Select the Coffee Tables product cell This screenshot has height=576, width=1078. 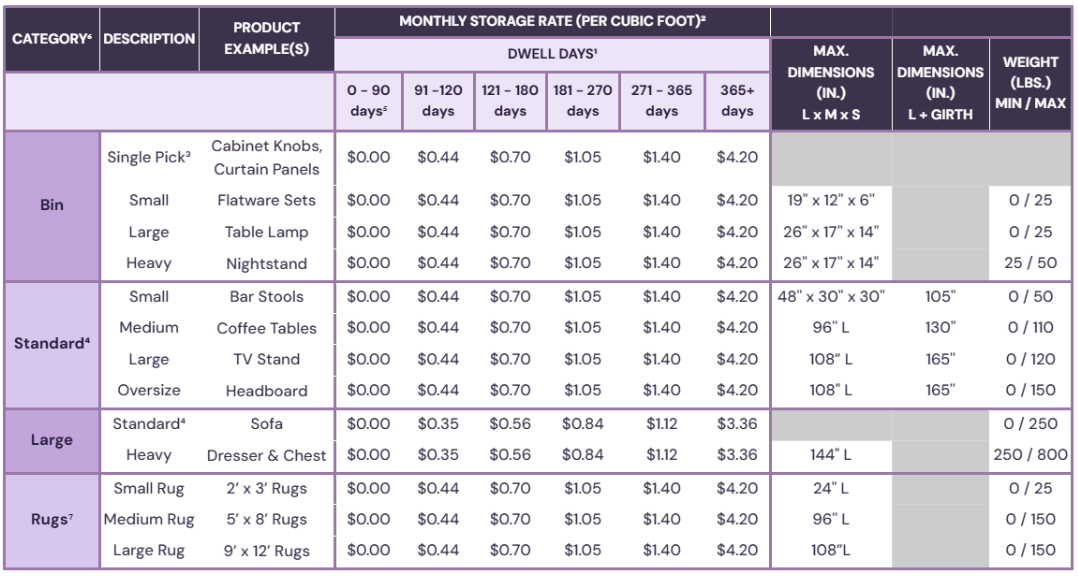(x=266, y=328)
